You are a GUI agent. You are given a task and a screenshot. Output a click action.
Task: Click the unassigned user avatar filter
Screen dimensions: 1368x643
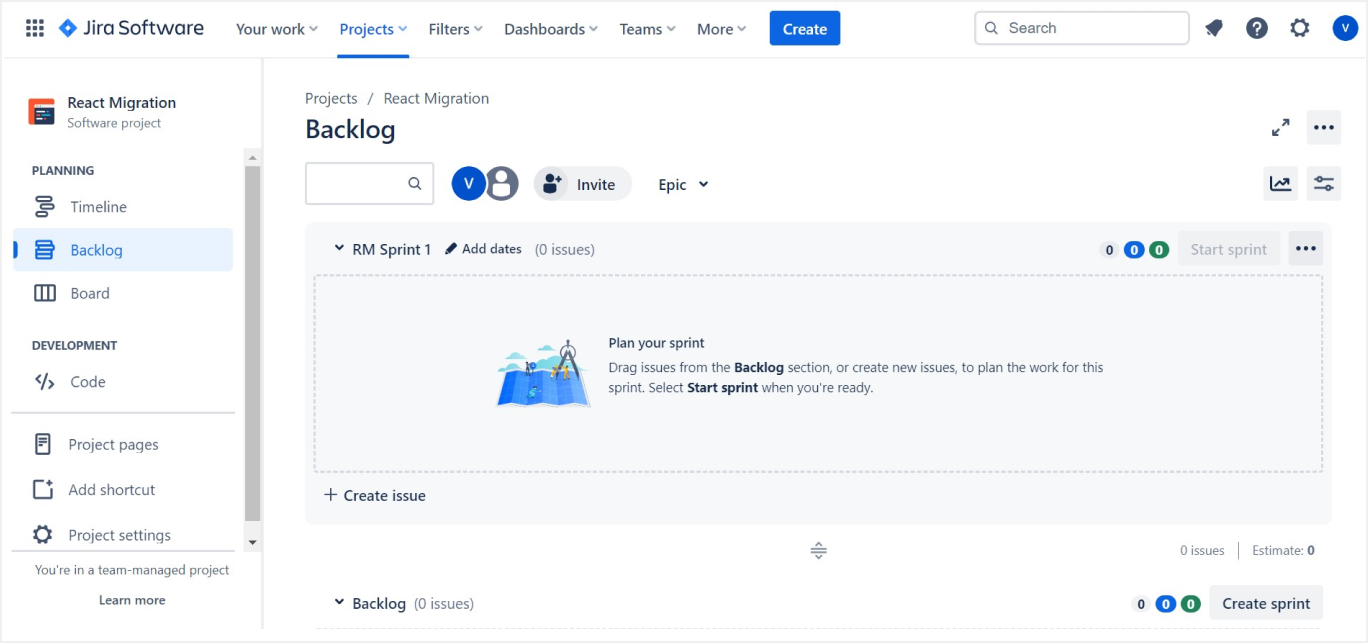[x=503, y=184]
